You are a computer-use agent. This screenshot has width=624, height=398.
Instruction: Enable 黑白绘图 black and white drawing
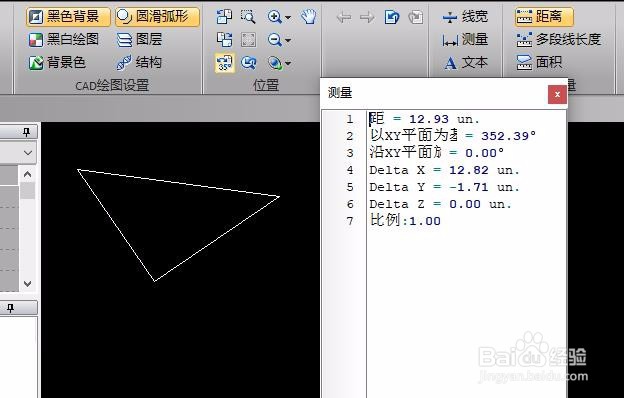click(64, 39)
